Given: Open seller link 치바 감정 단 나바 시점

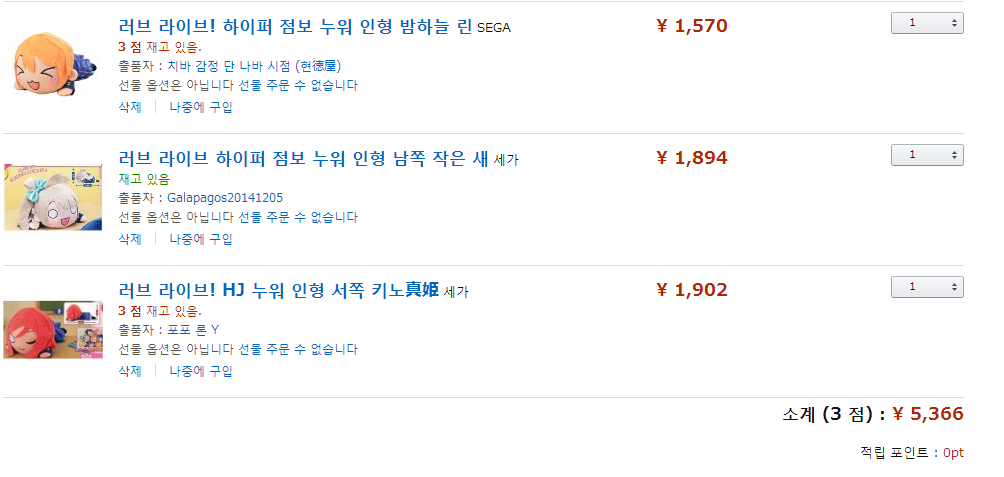Looking at the screenshot, I should point(254,66).
